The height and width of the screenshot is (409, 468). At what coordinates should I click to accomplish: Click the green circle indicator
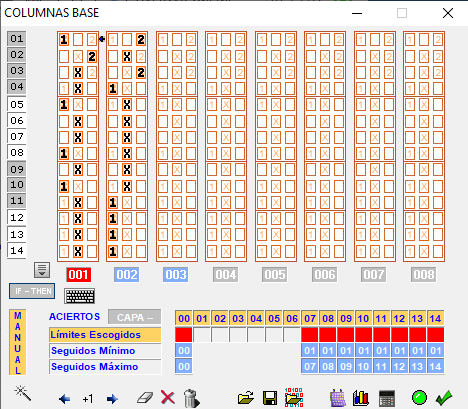point(419,398)
